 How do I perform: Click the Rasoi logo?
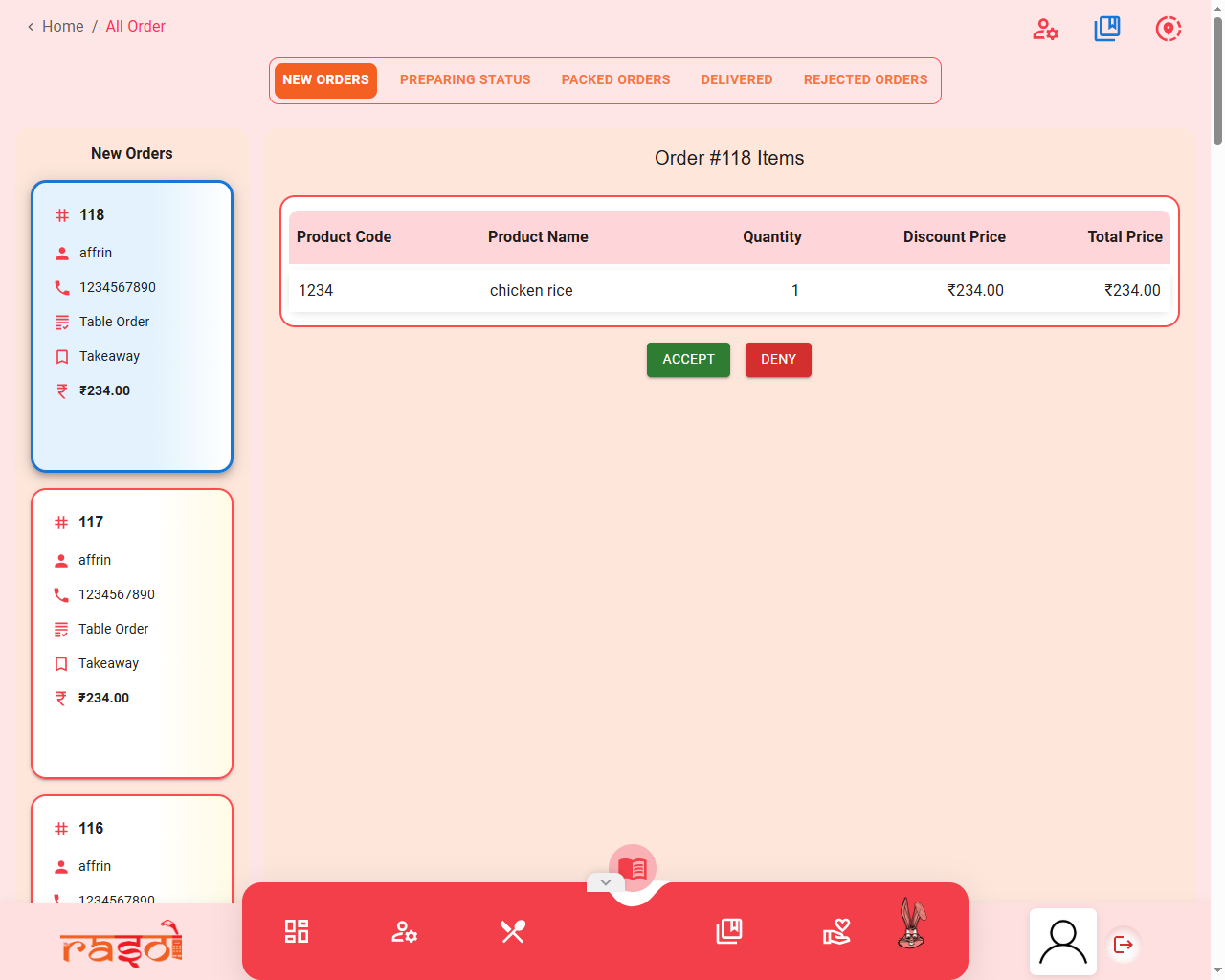[x=121, y=944]
